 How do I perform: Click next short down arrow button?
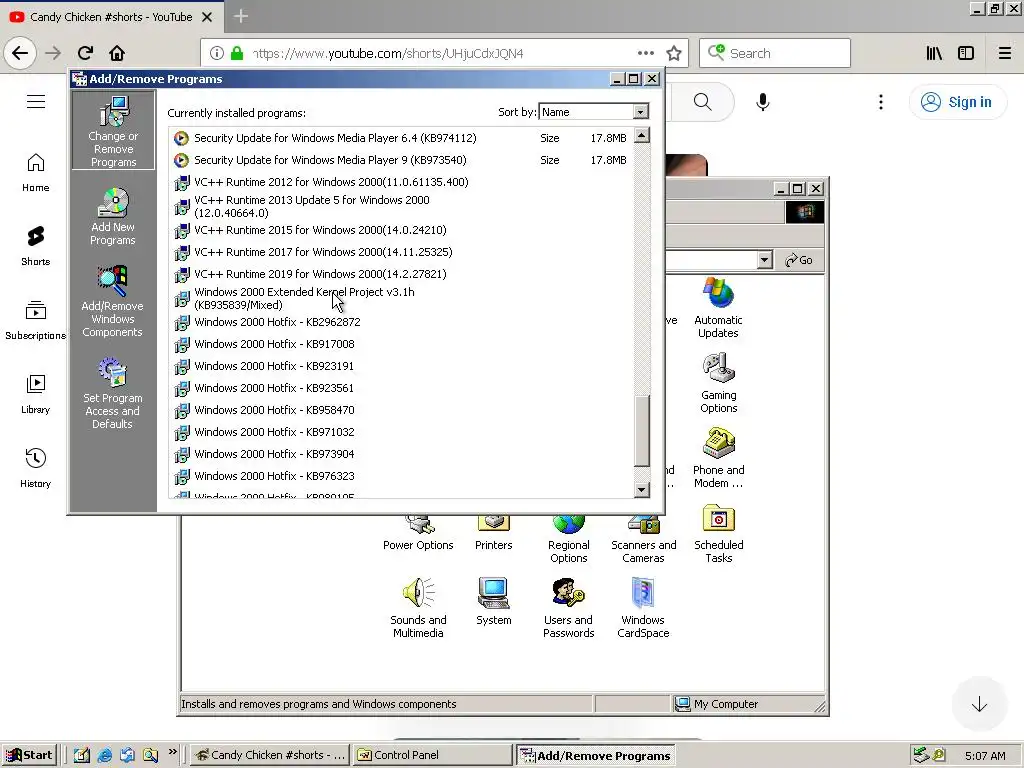coord(979,704)
